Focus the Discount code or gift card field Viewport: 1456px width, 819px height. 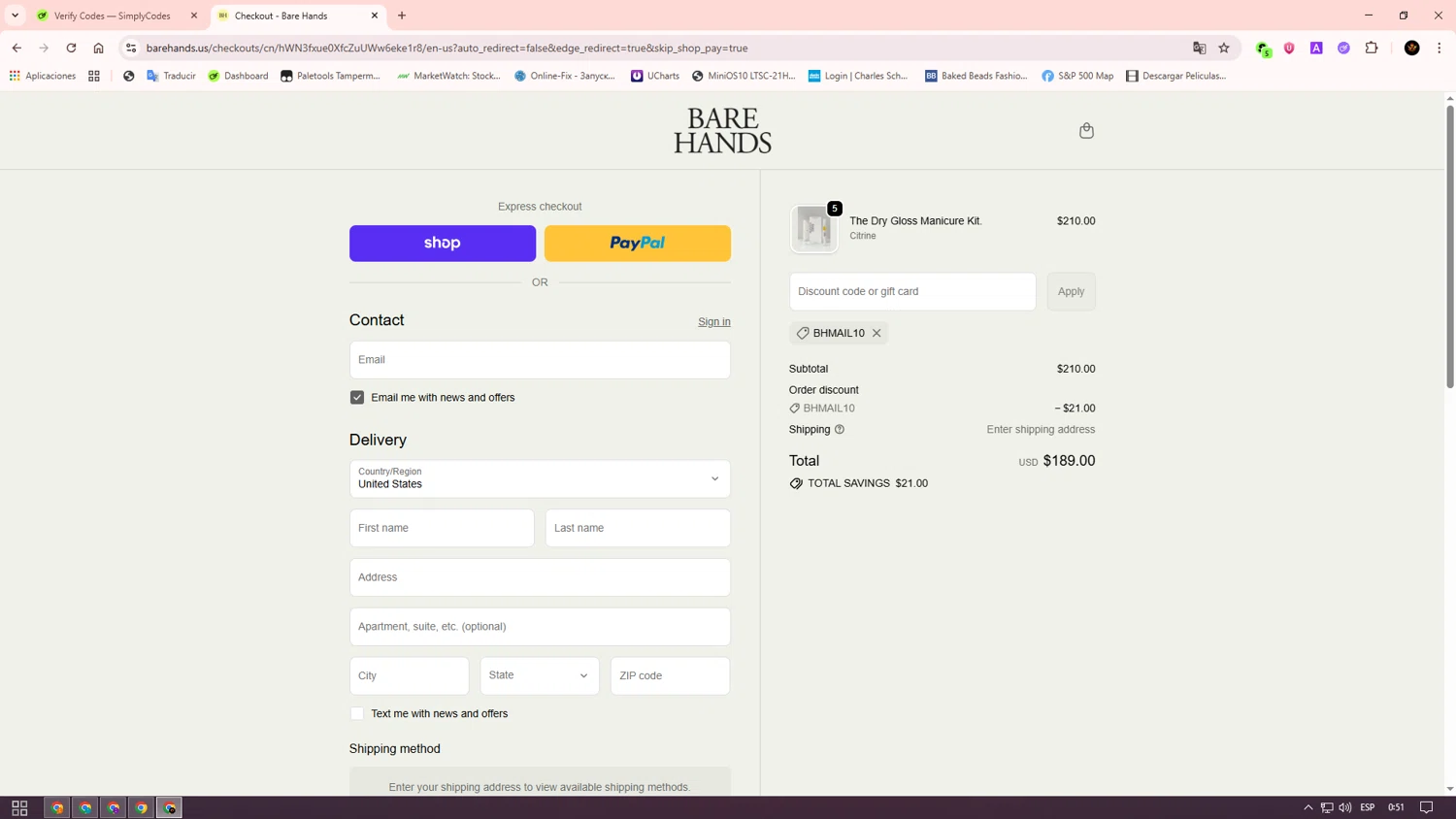912,291
